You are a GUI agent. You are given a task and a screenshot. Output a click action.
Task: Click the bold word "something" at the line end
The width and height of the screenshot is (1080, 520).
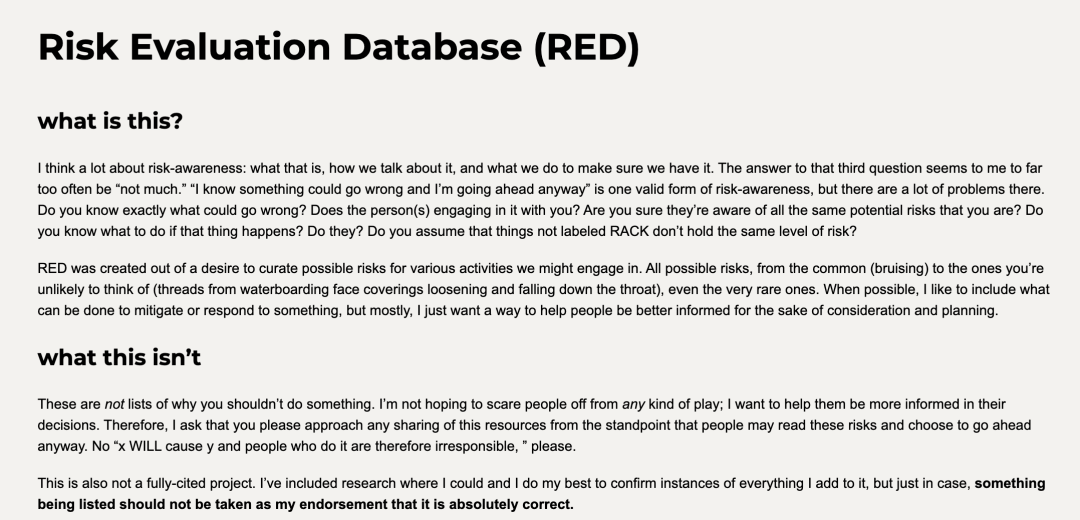(1010, 484)
